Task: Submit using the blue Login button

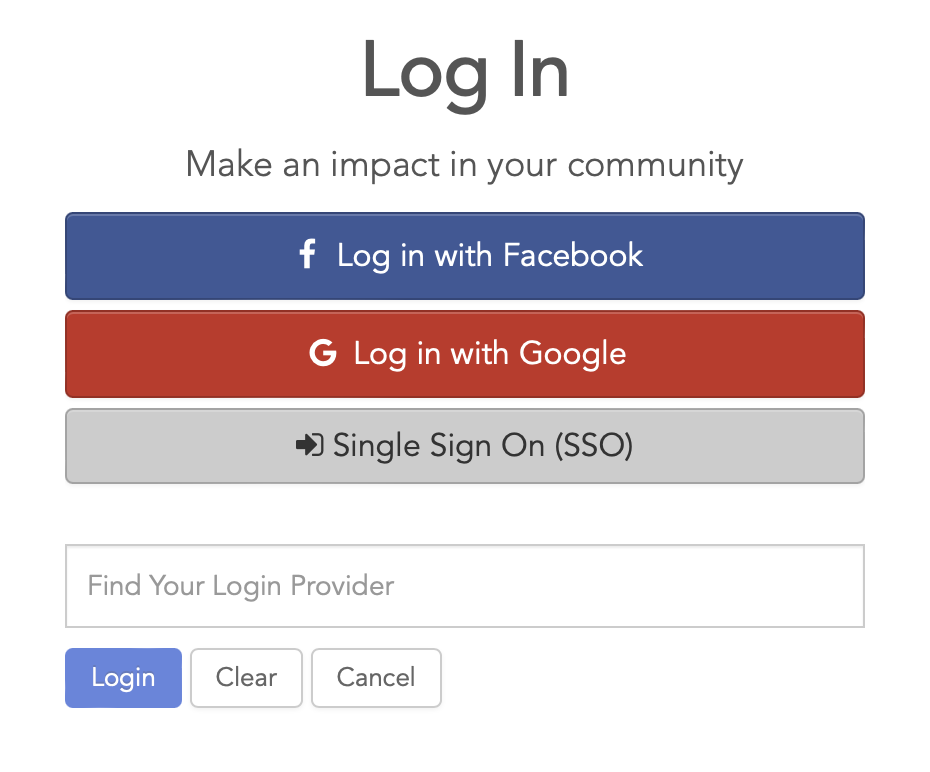Action: pos(123,678)
